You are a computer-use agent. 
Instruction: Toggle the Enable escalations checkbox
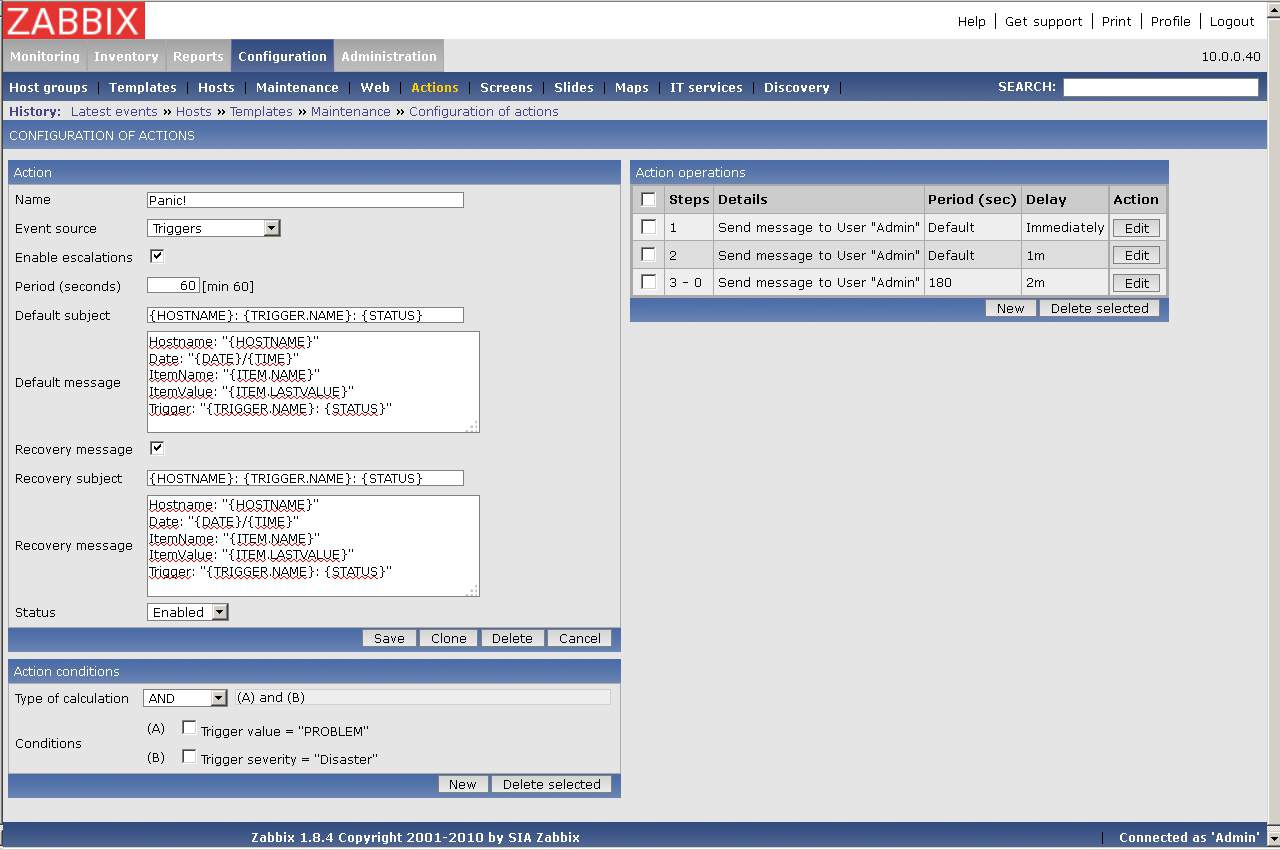coord(157,256)
